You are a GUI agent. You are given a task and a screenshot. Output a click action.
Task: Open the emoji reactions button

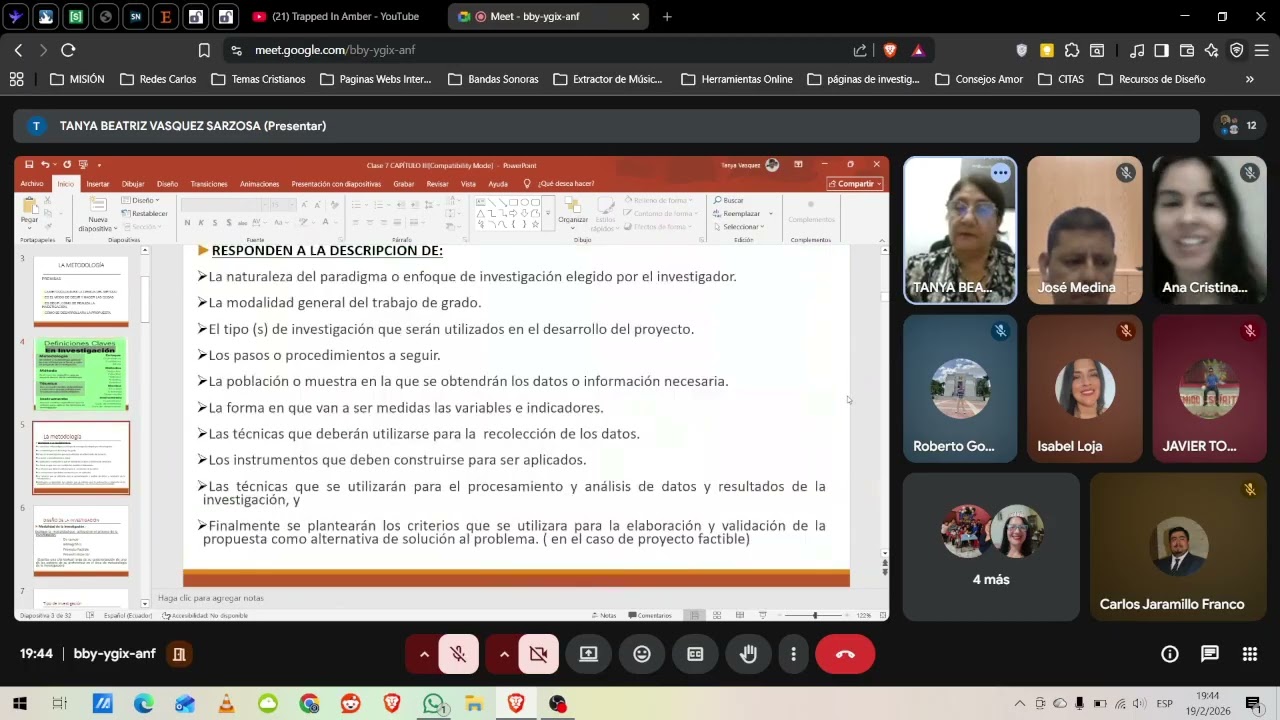[642, 654]
